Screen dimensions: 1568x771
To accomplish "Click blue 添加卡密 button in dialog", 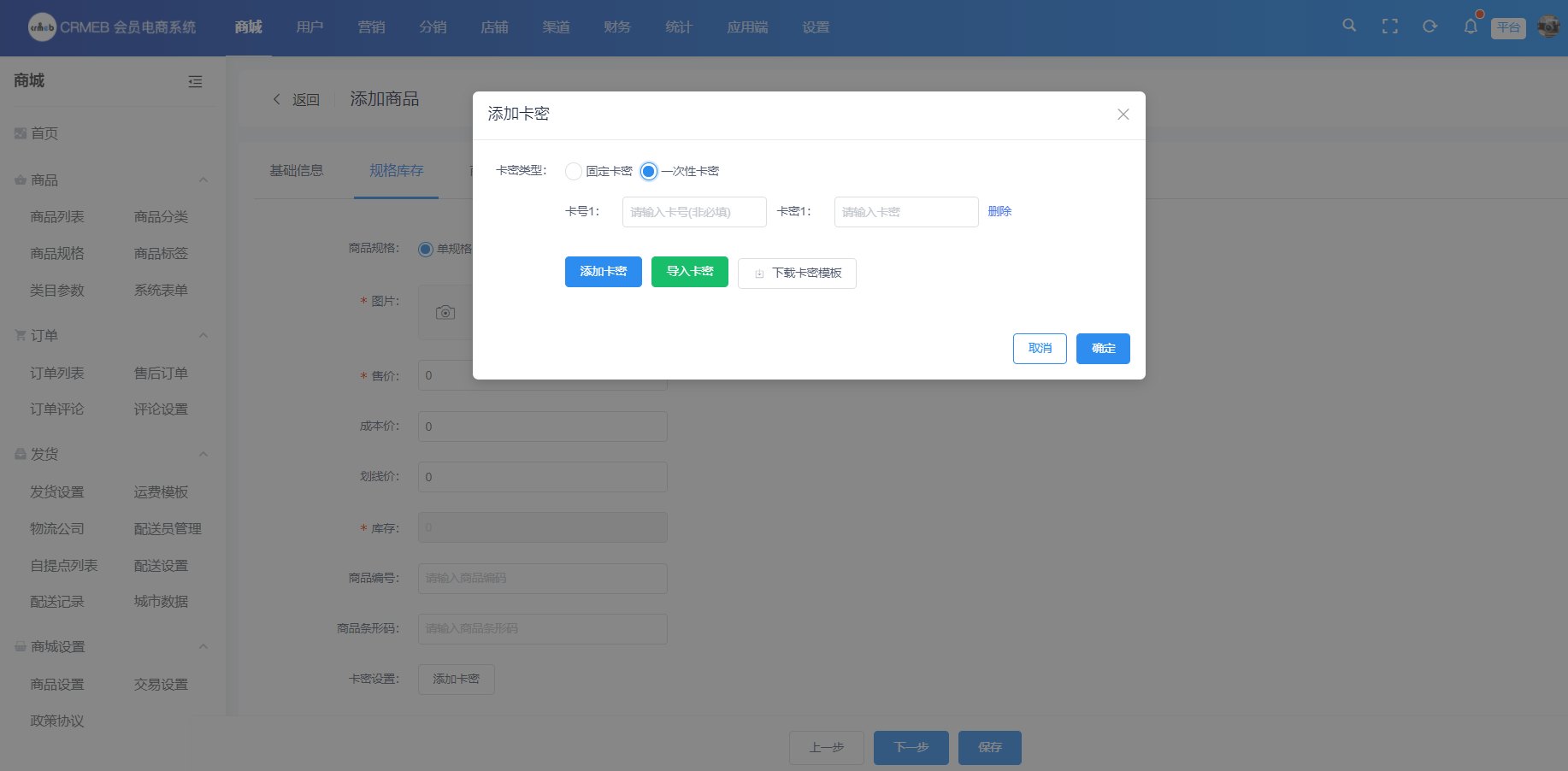I will (x=604, y=272).
